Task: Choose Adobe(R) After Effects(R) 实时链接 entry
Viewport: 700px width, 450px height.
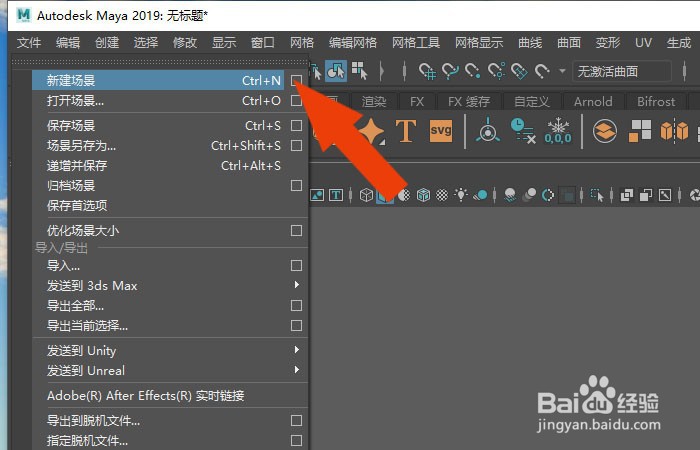Action: pos(170,396)
